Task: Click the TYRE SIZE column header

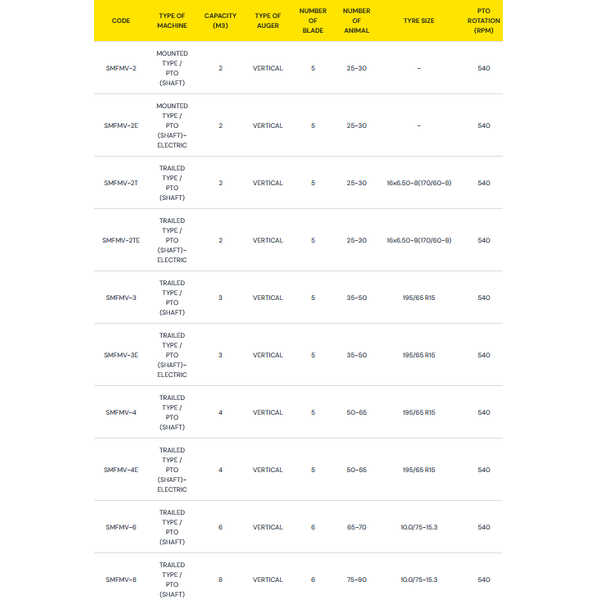Action: (419, 21)
